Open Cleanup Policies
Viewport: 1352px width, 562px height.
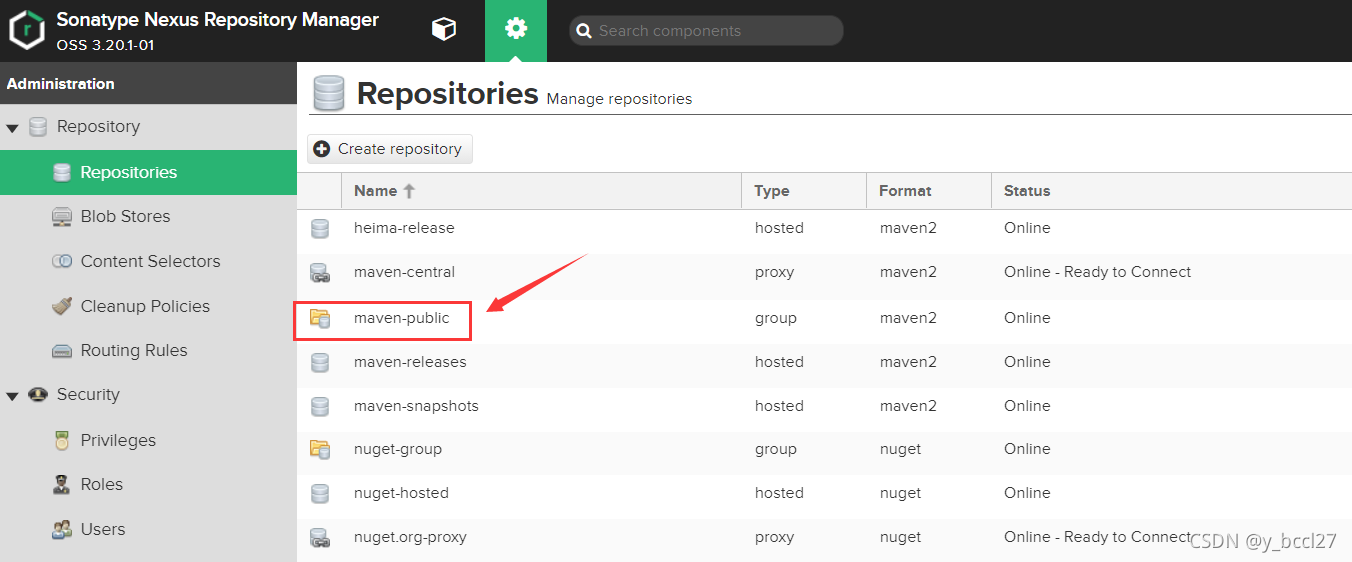tap(145, 306)
